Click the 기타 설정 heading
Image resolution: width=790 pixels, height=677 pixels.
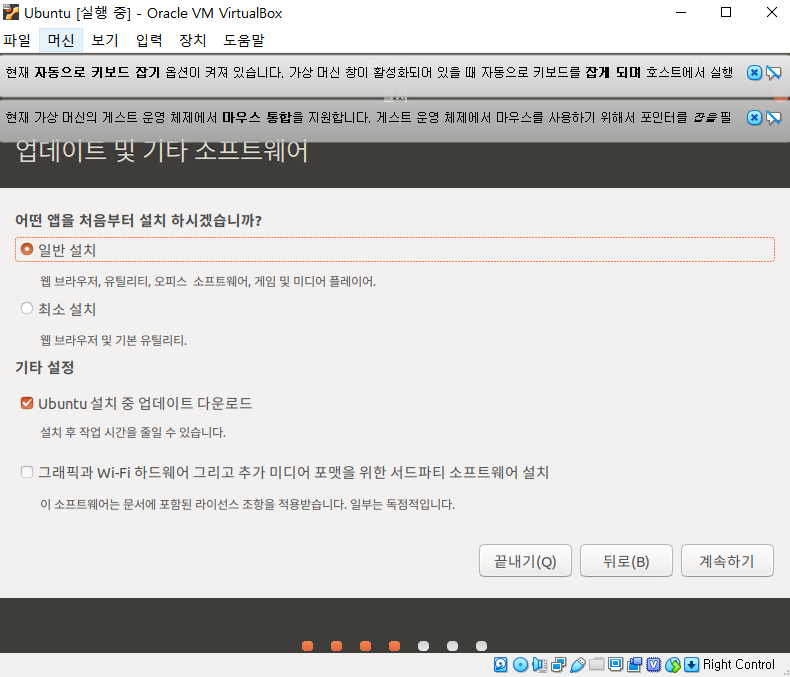pos(44,367)
